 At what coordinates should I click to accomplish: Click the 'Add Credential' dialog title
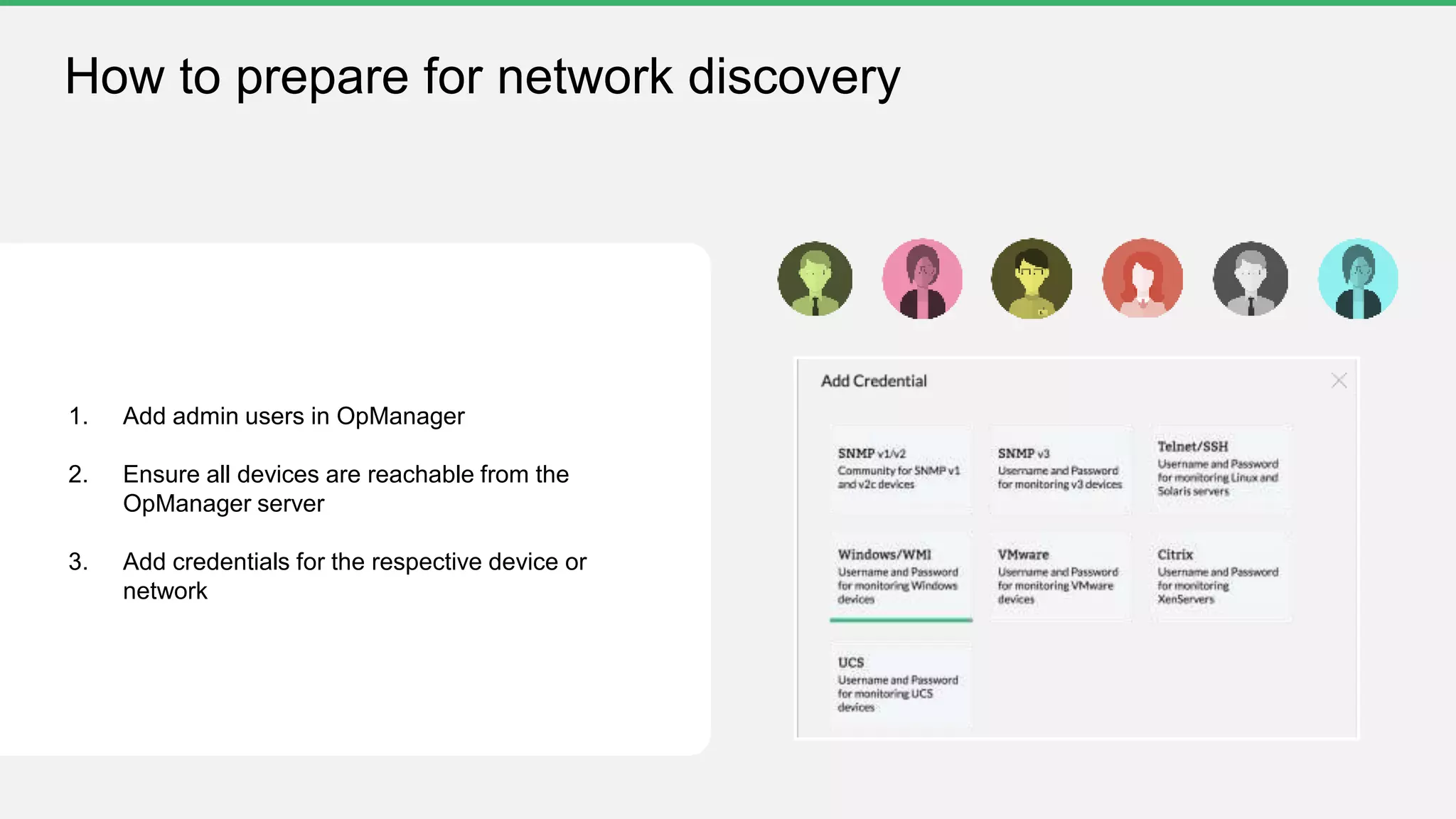(874, 381)
